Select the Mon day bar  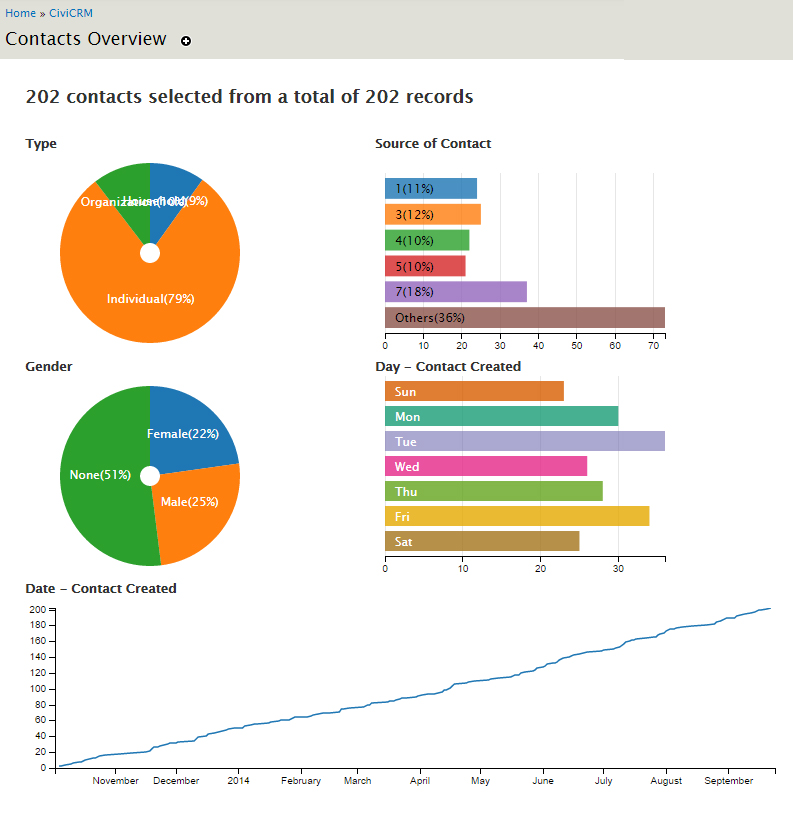[x=501, y=416]
